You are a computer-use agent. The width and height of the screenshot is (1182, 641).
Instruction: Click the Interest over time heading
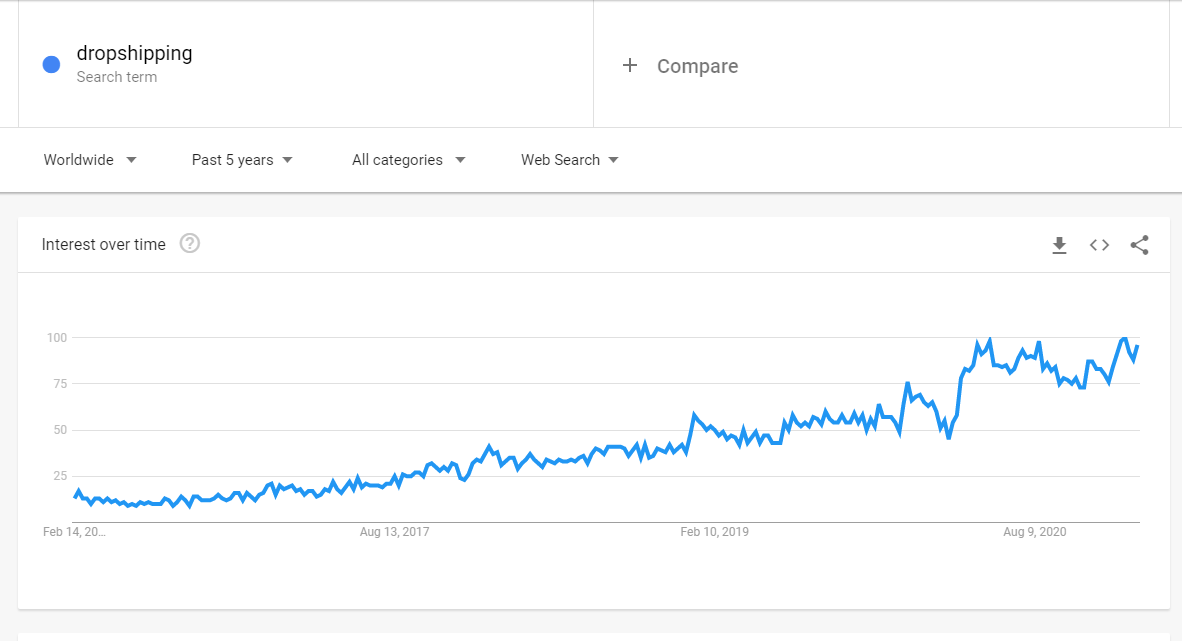click(103, 243)
